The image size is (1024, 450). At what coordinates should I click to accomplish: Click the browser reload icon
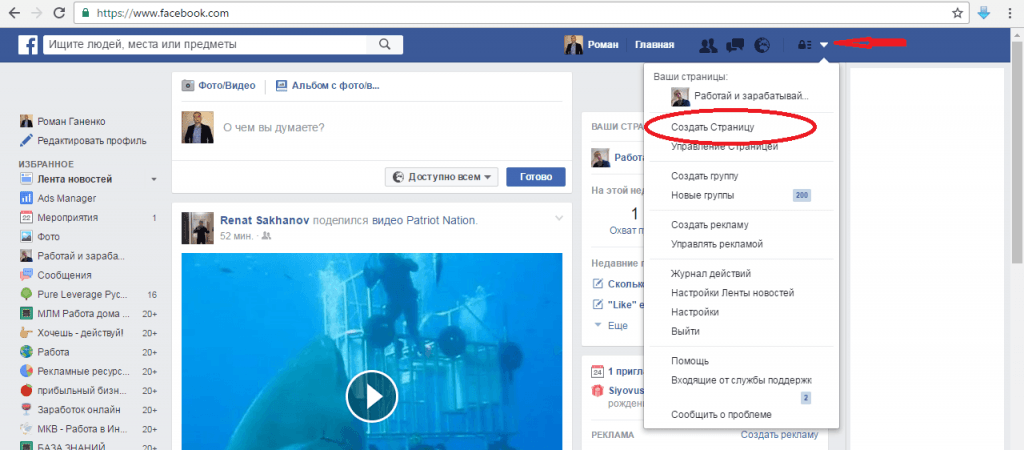pos(58,12)
